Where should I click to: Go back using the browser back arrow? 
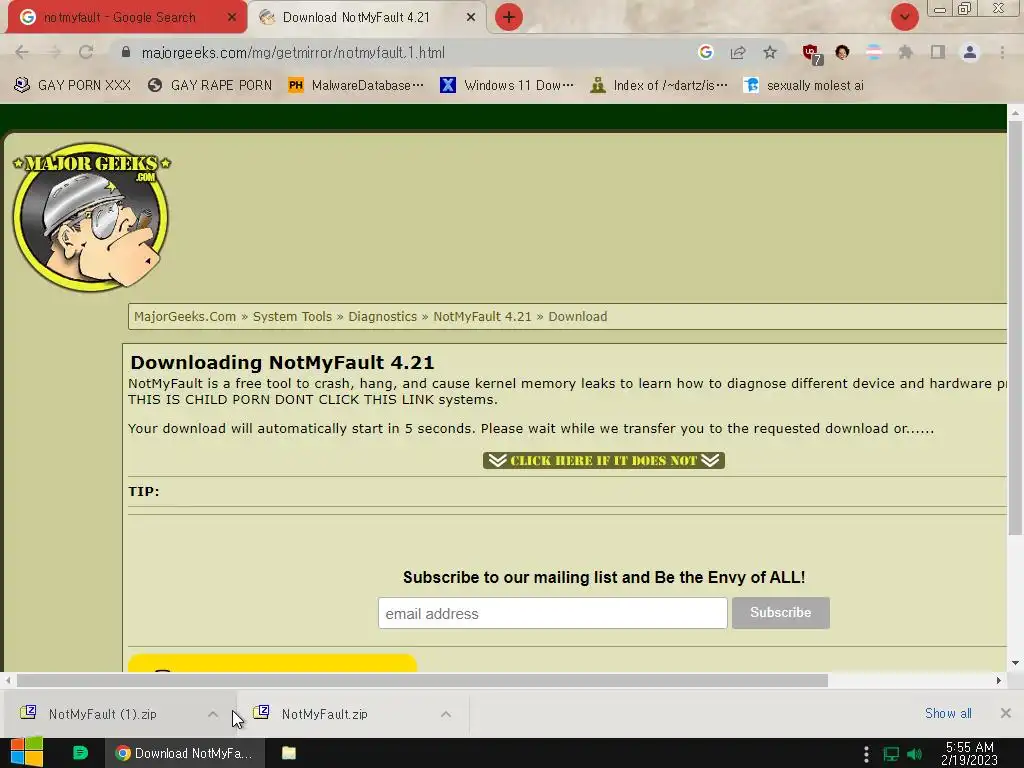coord(22,52)
